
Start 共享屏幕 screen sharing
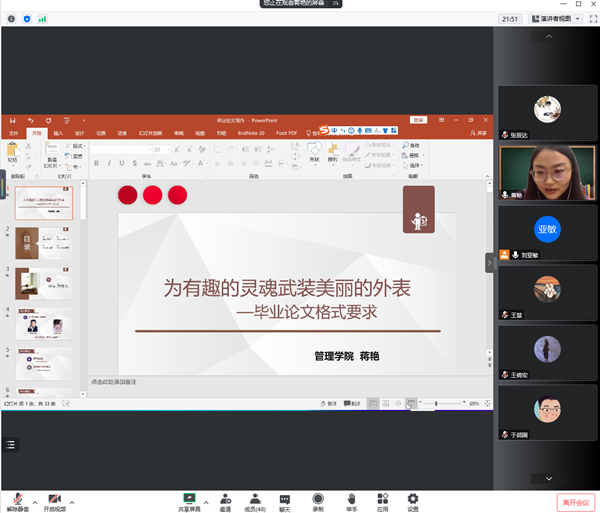[189, 498]
